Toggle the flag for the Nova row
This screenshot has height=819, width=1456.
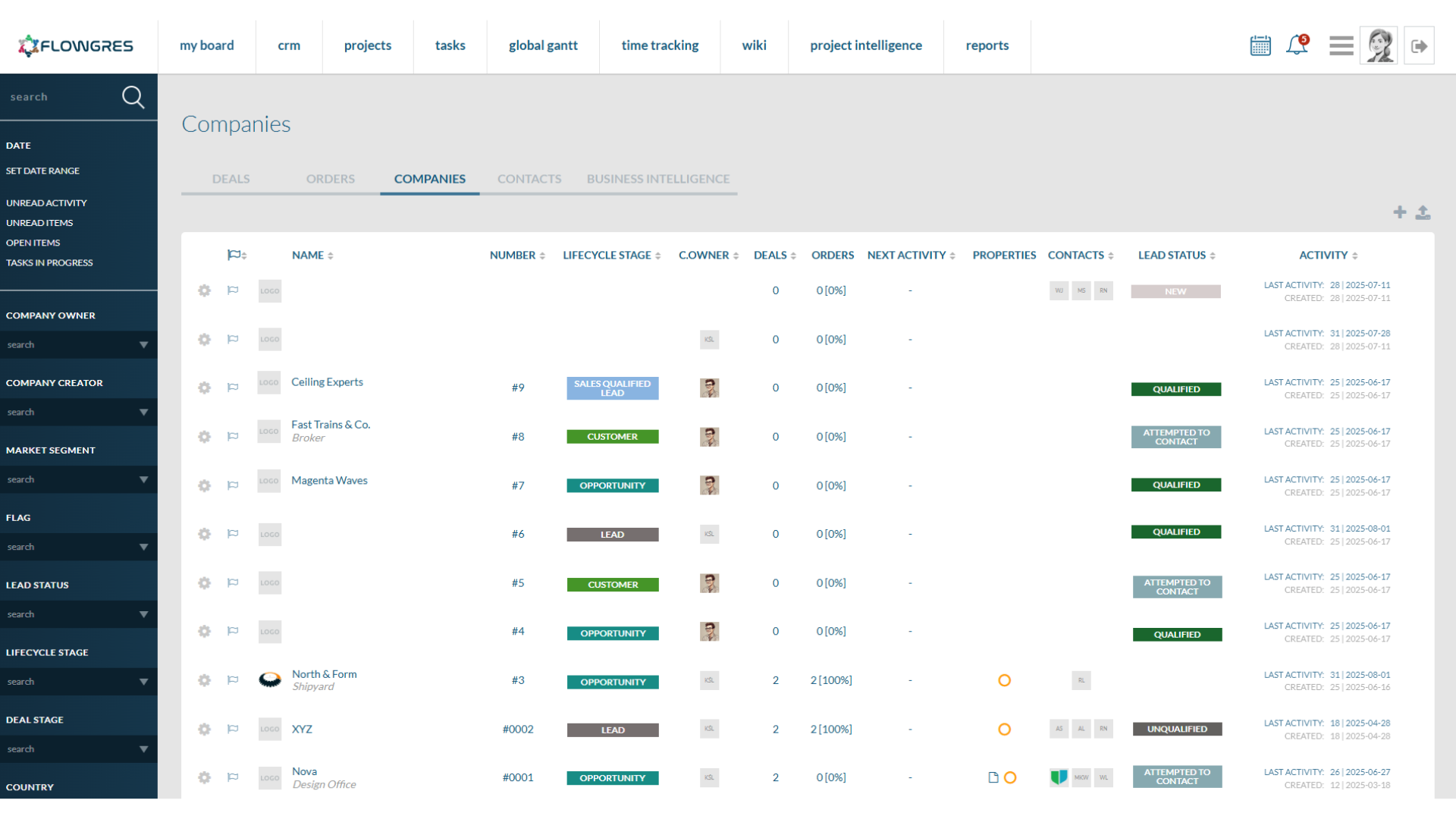coord(233,777)
